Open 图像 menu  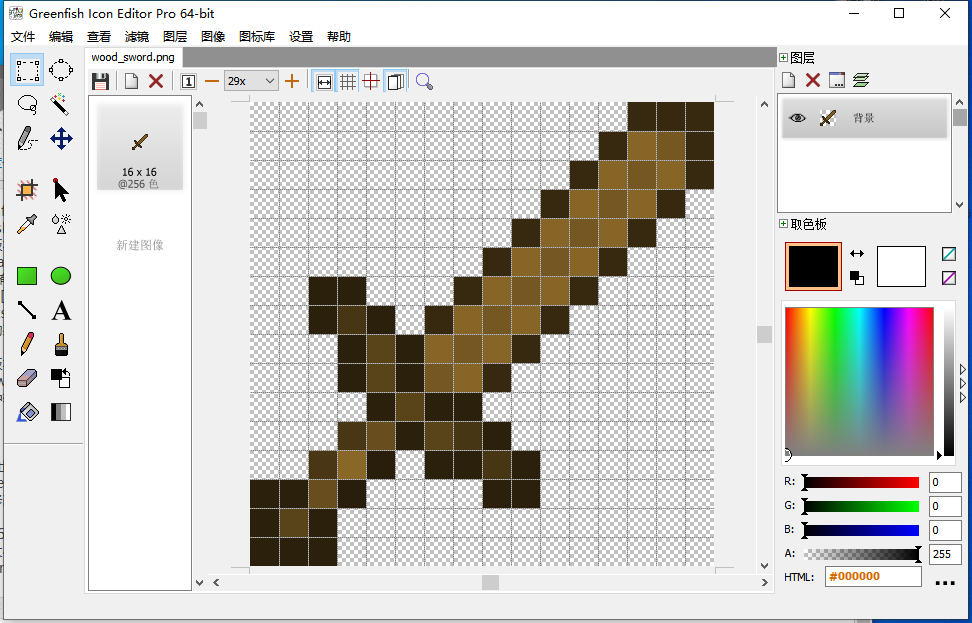[213, 37]
